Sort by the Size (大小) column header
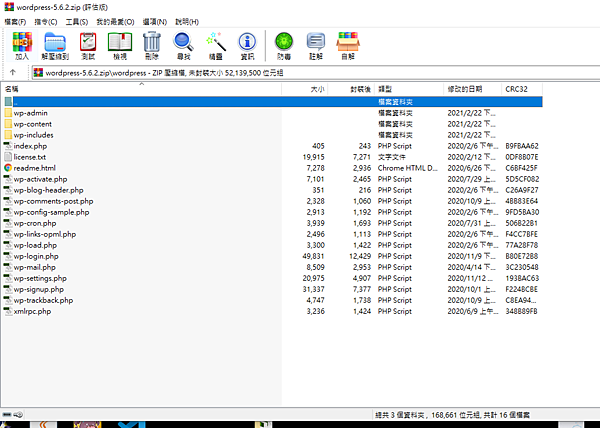Viewport: 600px width, 428px height. [305, 89]
